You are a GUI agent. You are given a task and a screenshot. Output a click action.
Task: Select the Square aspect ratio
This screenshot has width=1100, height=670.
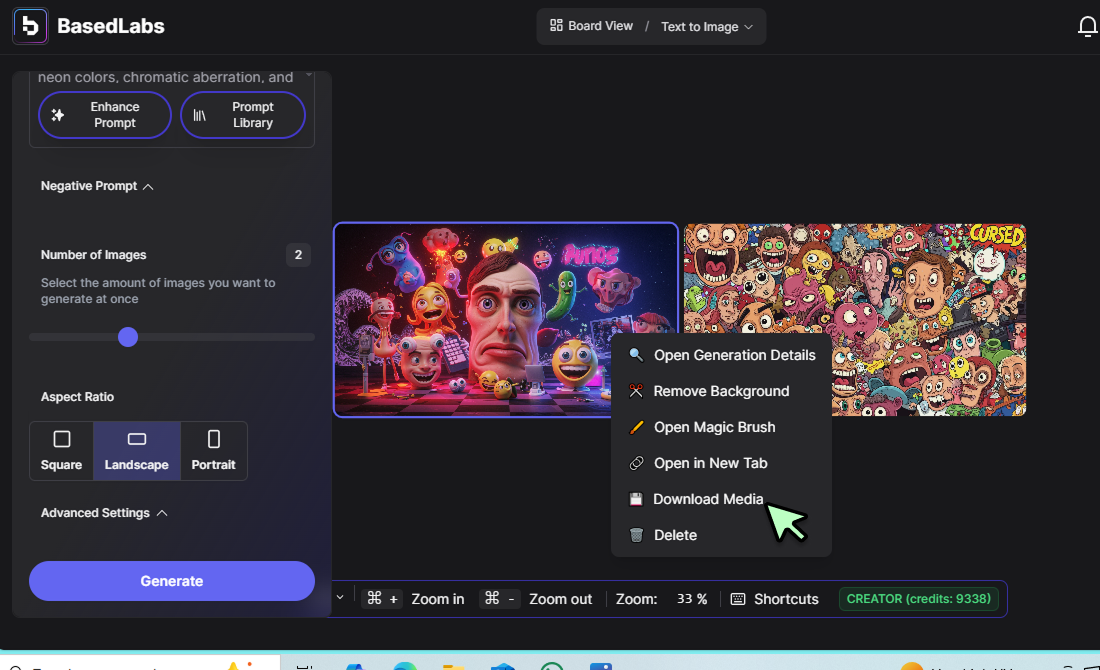pos(62,450)
